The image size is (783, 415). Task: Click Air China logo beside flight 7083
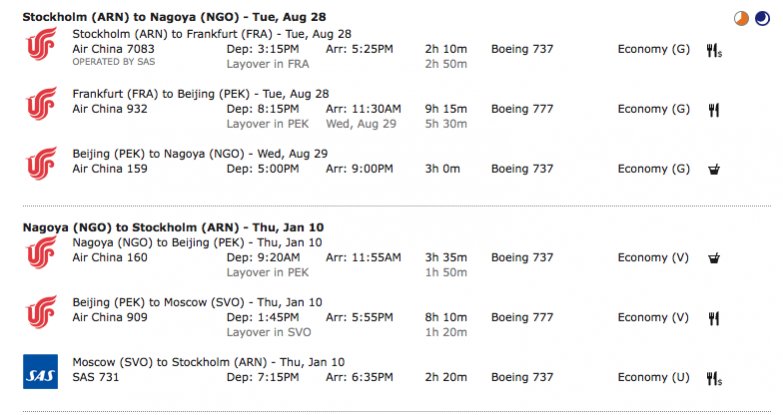pos(41,48)
